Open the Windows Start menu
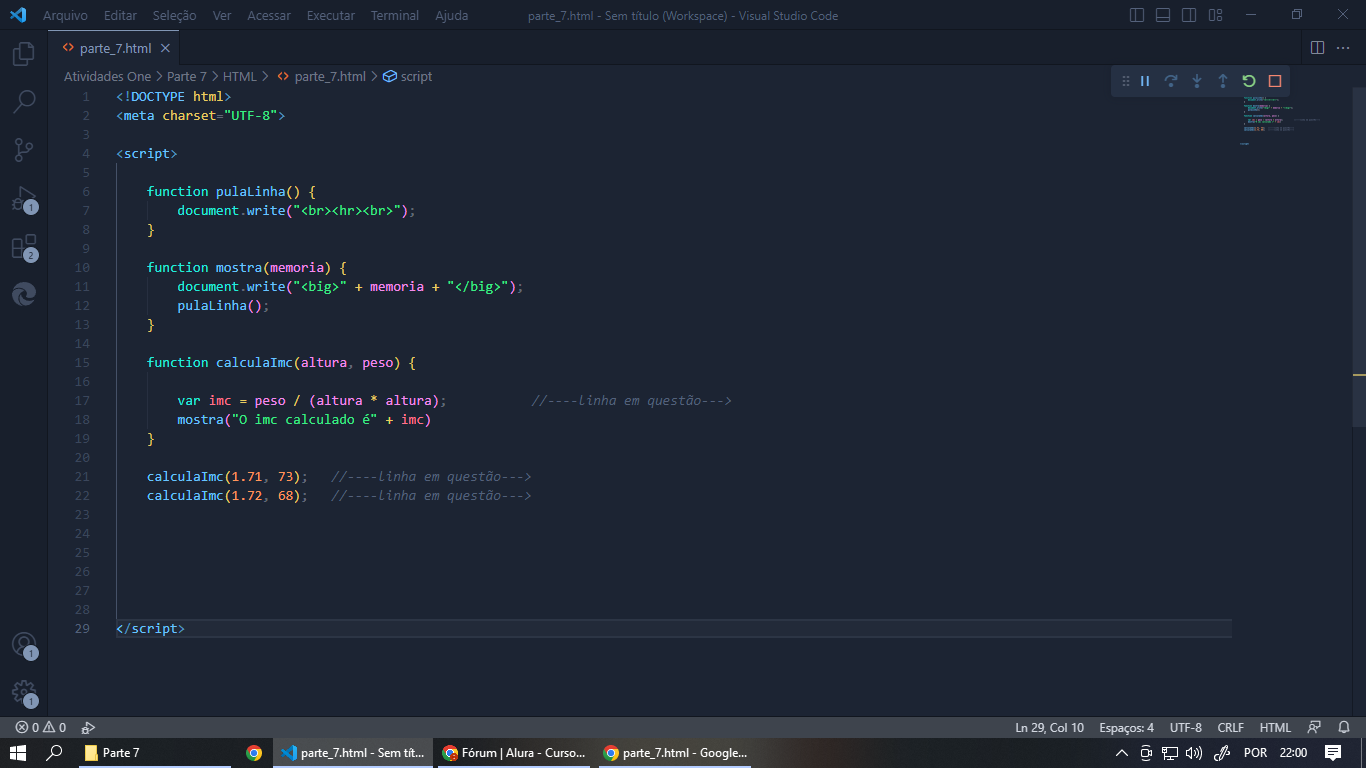1366x768 pixels. [x=18, y=753]
